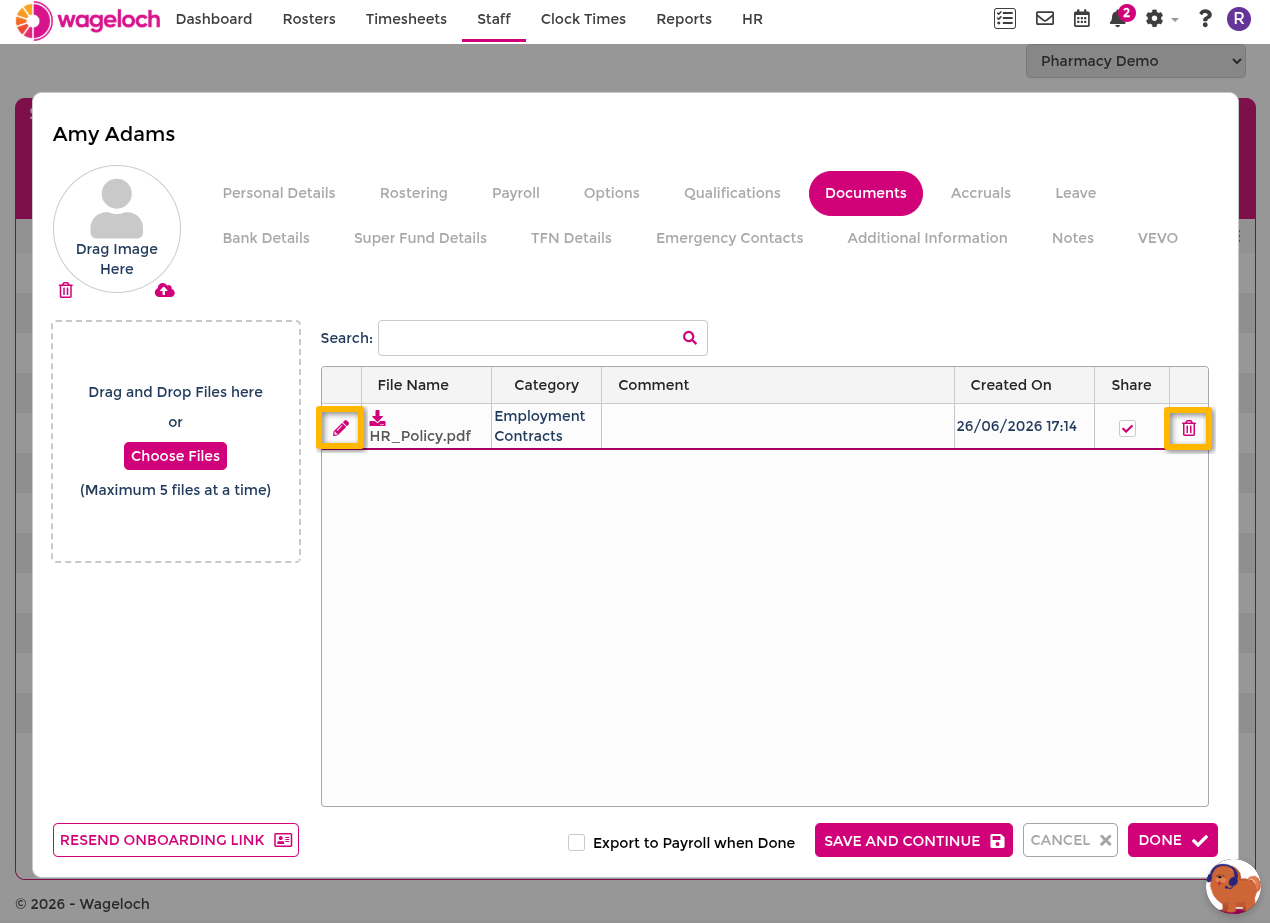Open TFN Details tab
The height and width of the screenshot is (923, 1270).
tap(571, 238)
